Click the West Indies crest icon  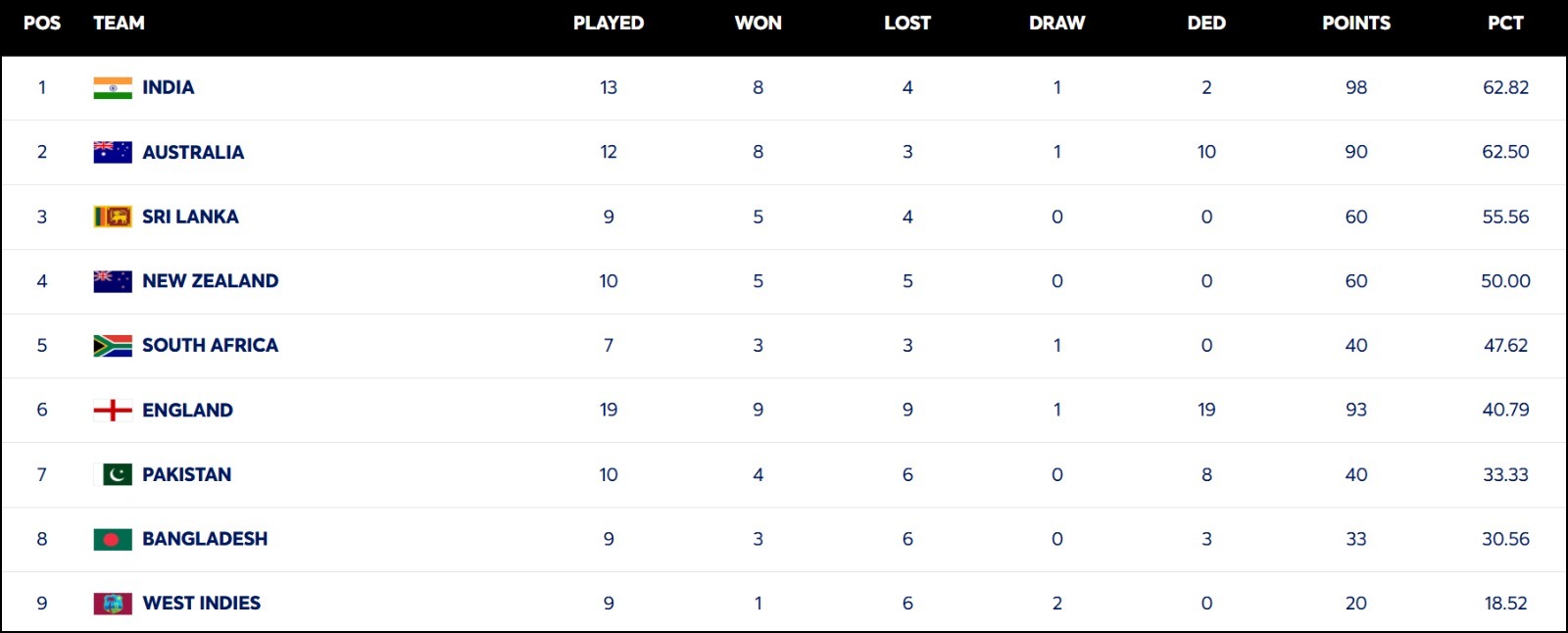point(113,604)
